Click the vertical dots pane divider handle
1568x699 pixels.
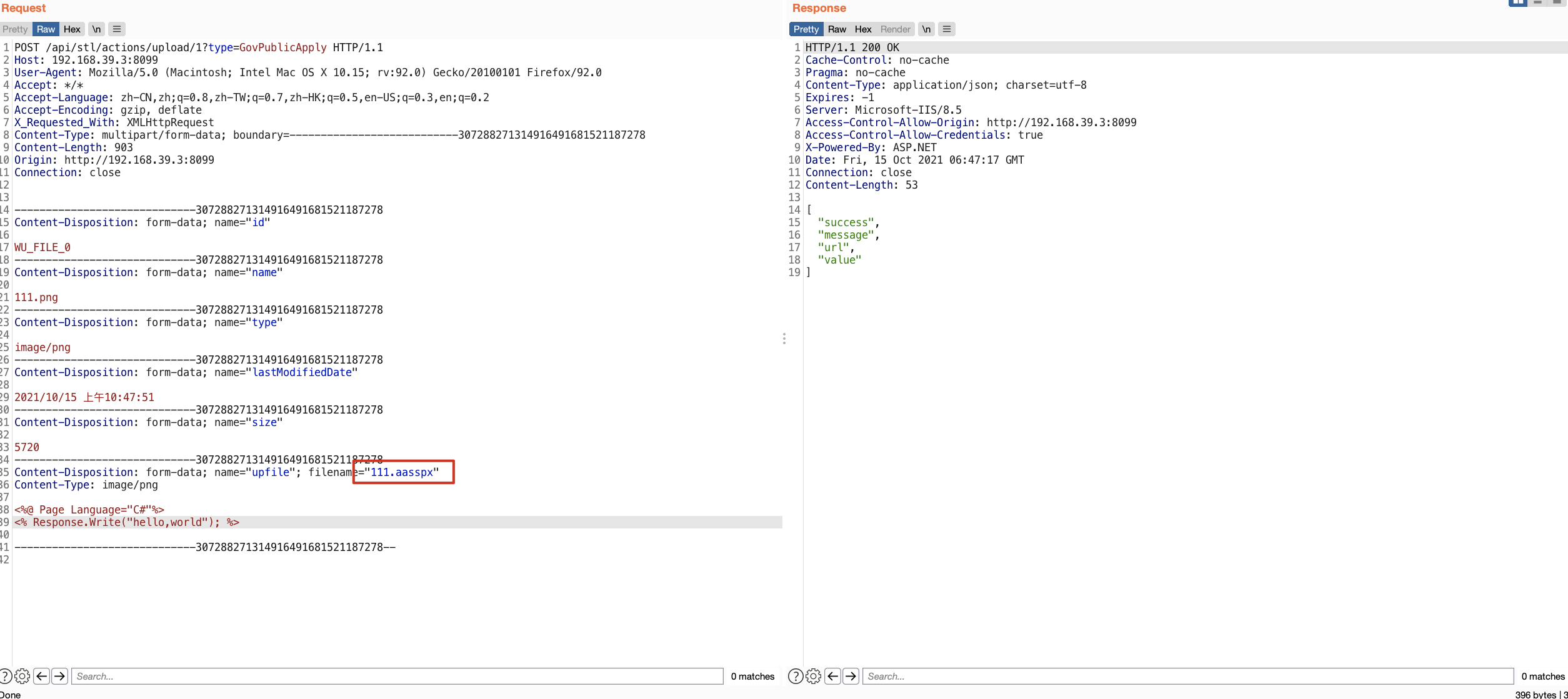[x=784, y=339]
